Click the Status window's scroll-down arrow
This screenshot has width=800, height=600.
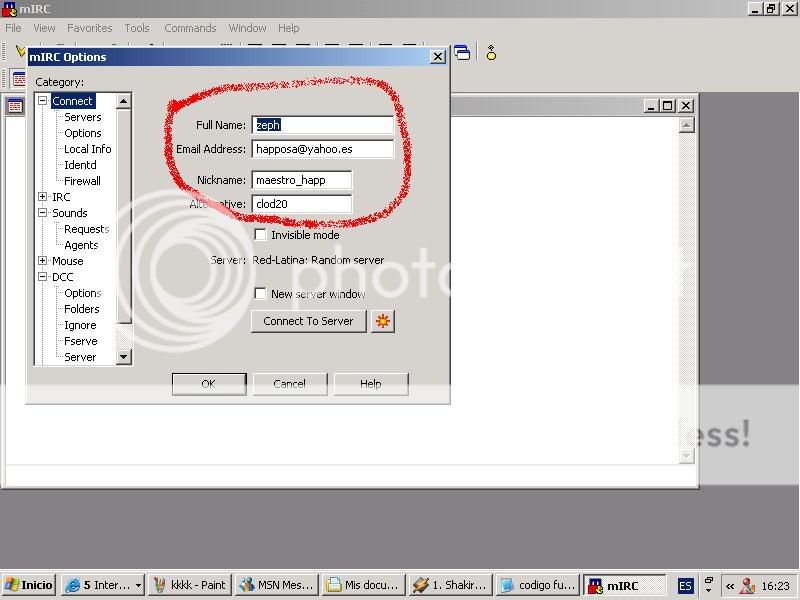point(687,456)
